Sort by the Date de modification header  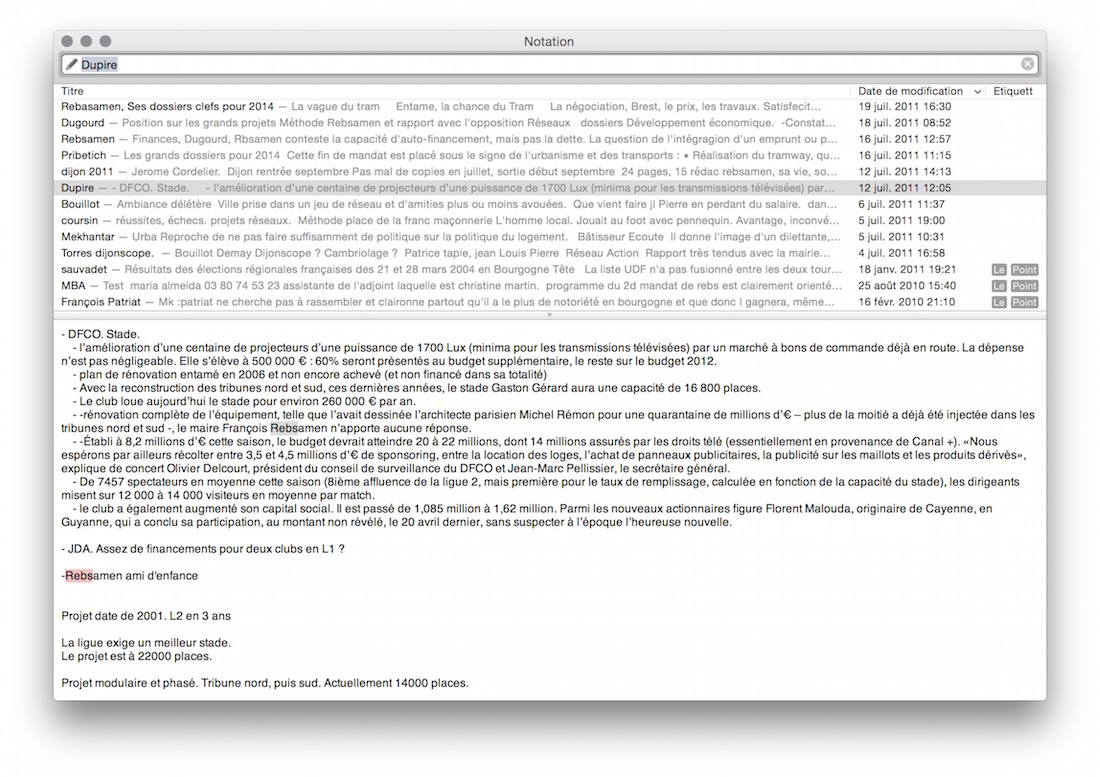pyautogui.click(x=910, y=91)
